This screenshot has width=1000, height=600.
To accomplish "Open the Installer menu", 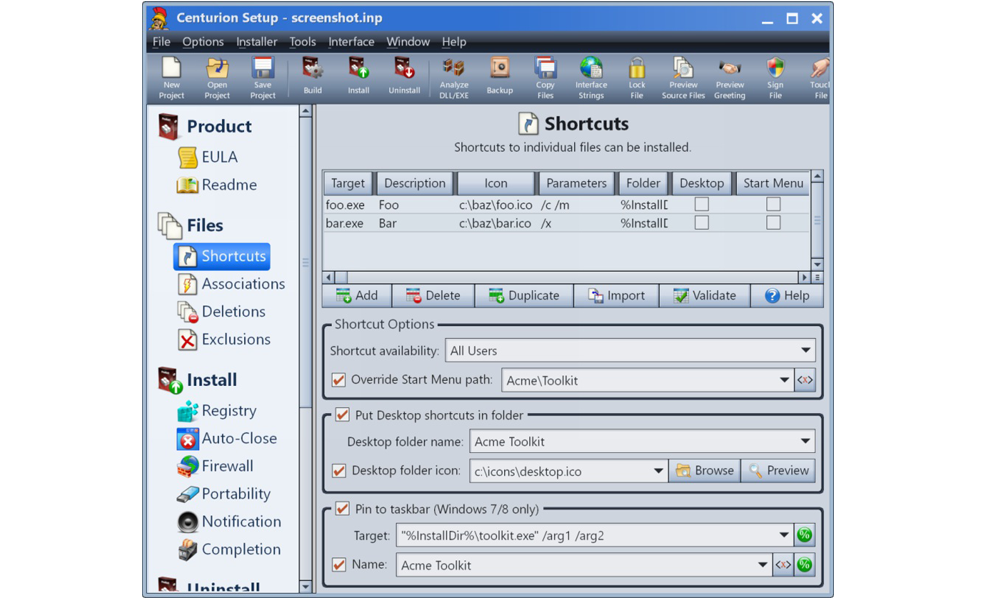I will point(256,42).
